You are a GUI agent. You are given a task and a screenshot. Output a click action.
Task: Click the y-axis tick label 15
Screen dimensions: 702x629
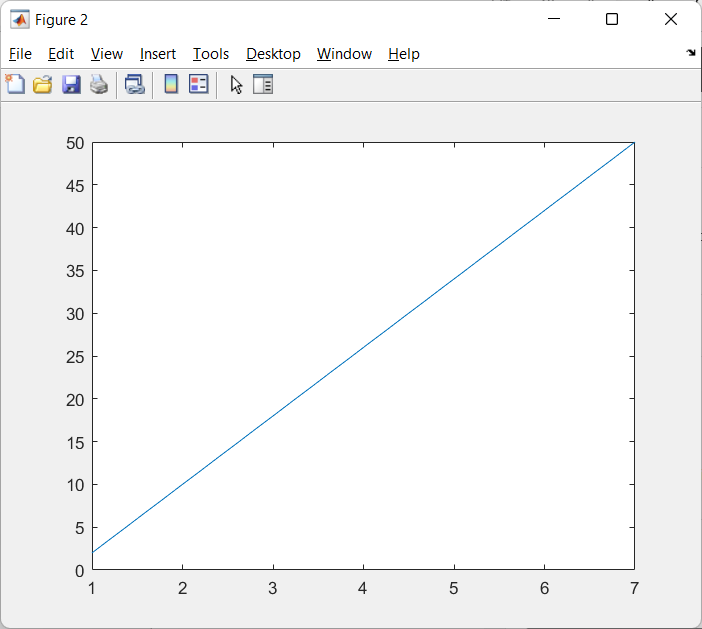pyautogui.click(x=75, y=443)
